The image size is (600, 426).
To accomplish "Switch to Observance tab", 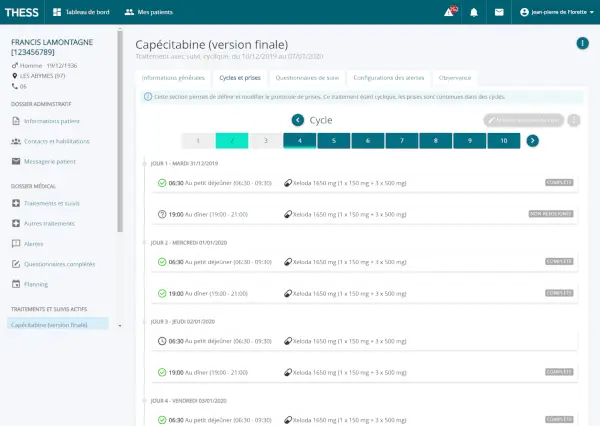I will [x=455, y=78].
